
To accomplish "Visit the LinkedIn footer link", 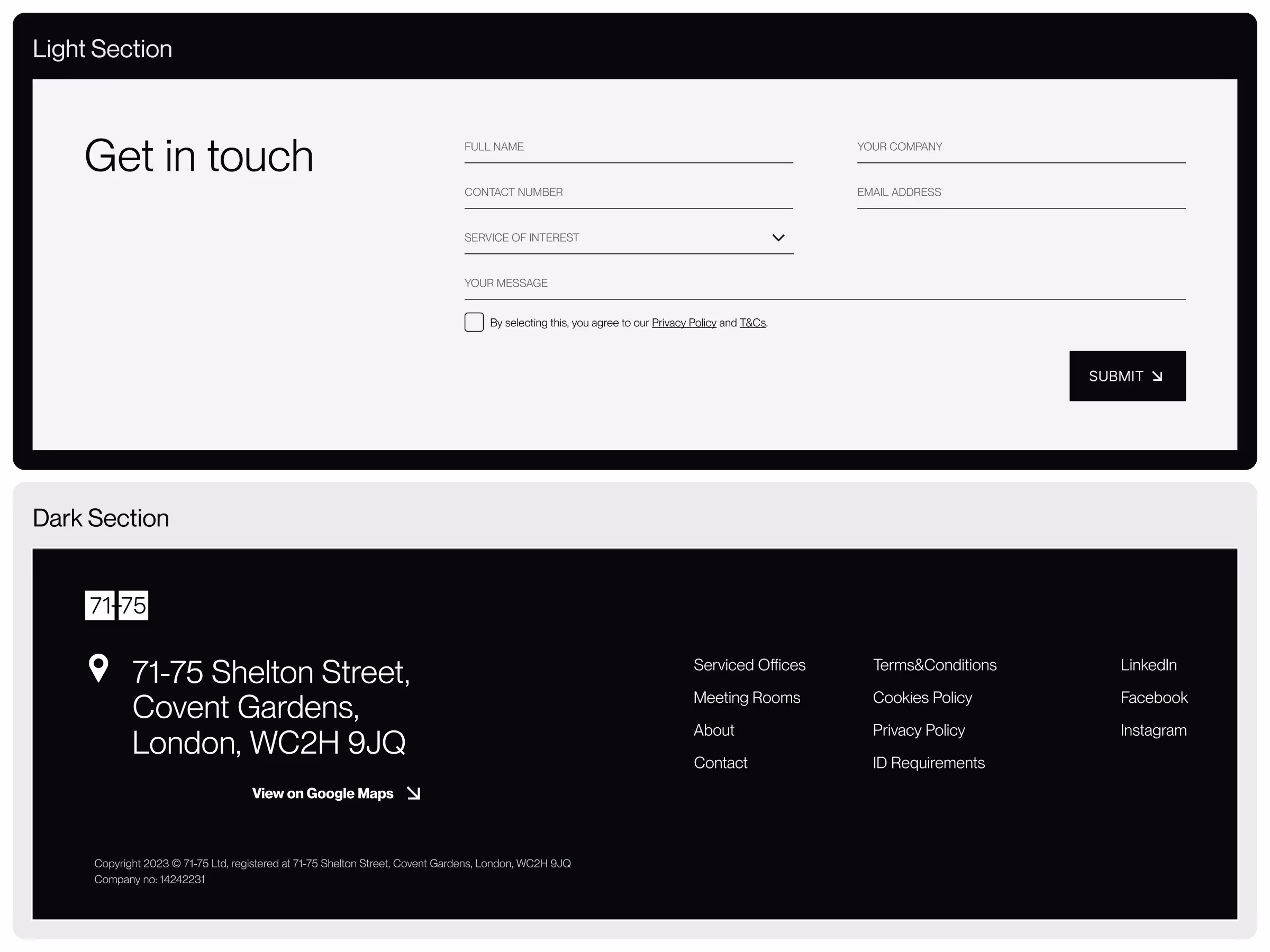I will (x=1148, y=664).
